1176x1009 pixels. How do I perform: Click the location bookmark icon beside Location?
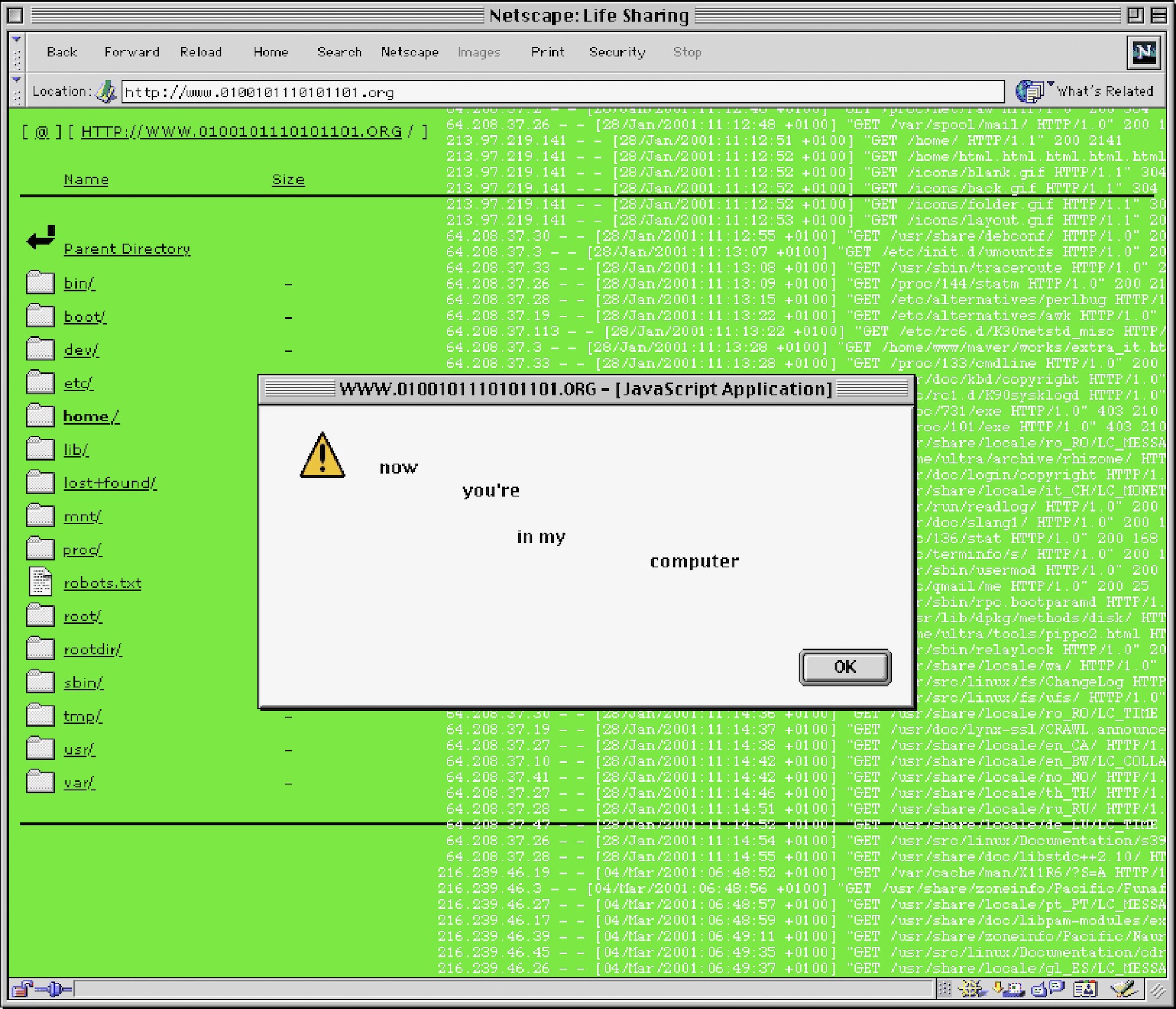point(107,92)
